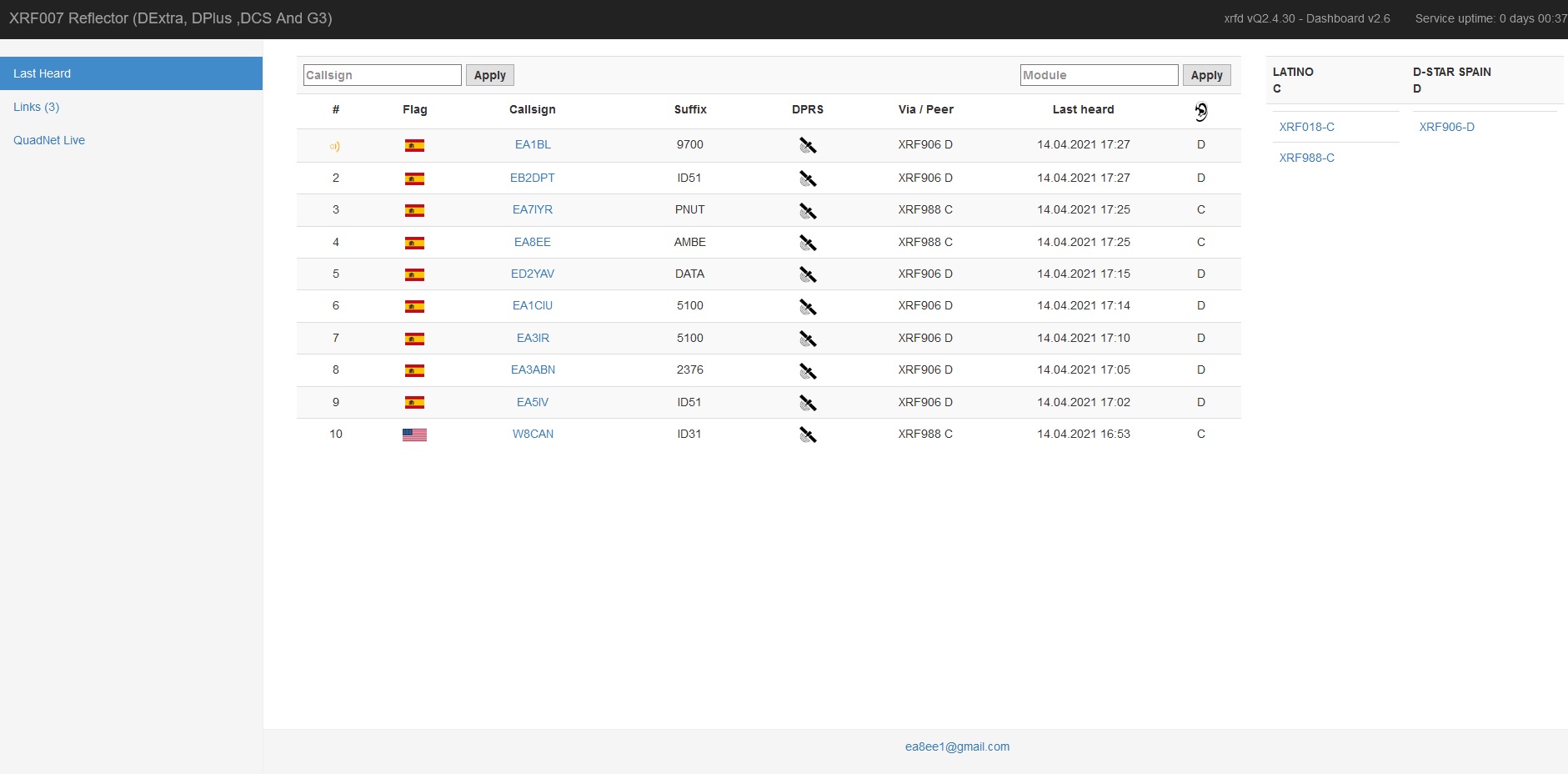Focus the Callsign filter input field
The image size is (1568, 774).
pyautogui.click(x=382, y=75)
